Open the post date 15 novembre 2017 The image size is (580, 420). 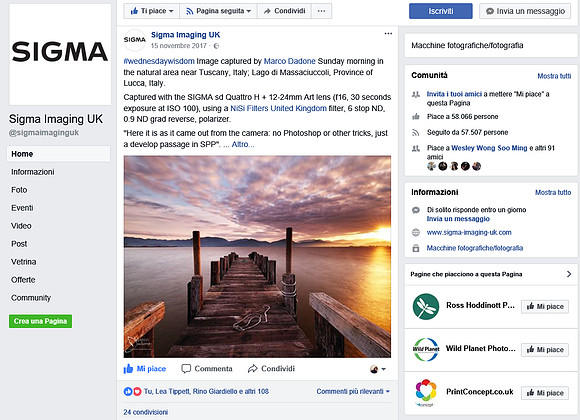click(x=179, y=46)
